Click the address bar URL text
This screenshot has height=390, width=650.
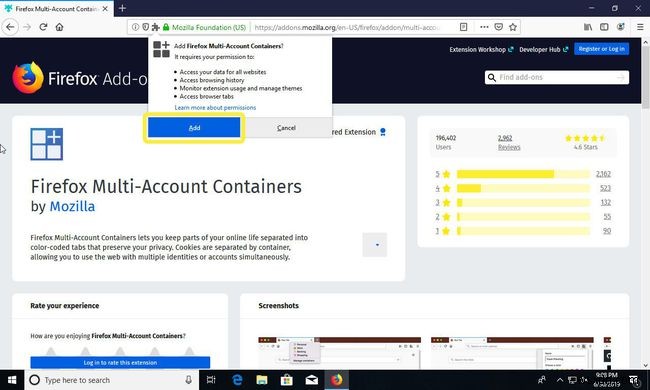click(347, 27)
